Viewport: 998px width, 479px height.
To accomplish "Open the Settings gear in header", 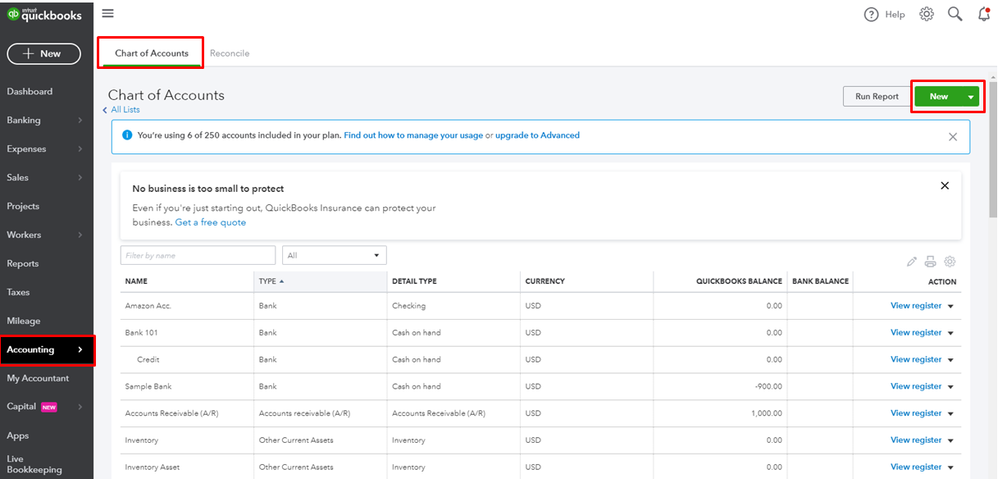I will pyautogui.click(x=926, y=14).
